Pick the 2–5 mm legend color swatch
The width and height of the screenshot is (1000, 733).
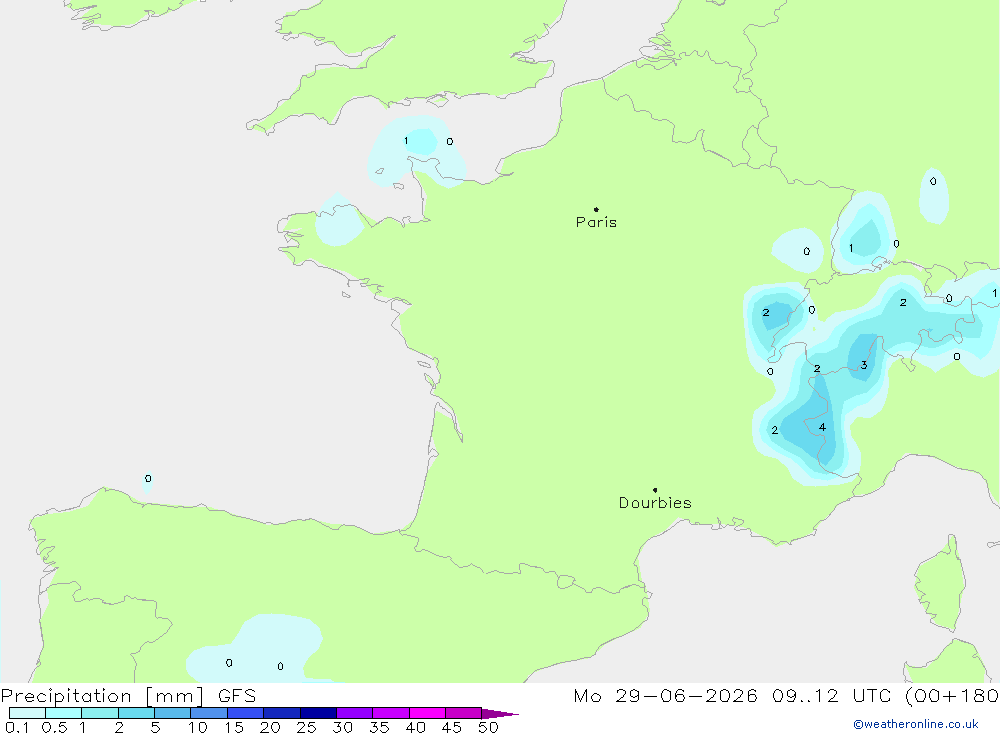point(136,713)
